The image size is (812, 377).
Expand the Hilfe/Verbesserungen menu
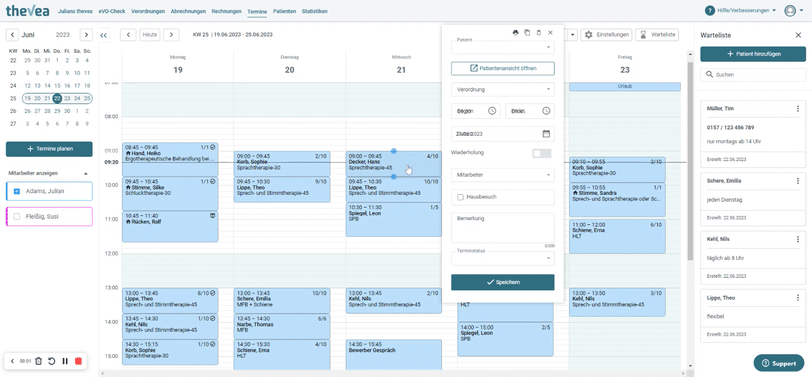click(x=746, y=10)
